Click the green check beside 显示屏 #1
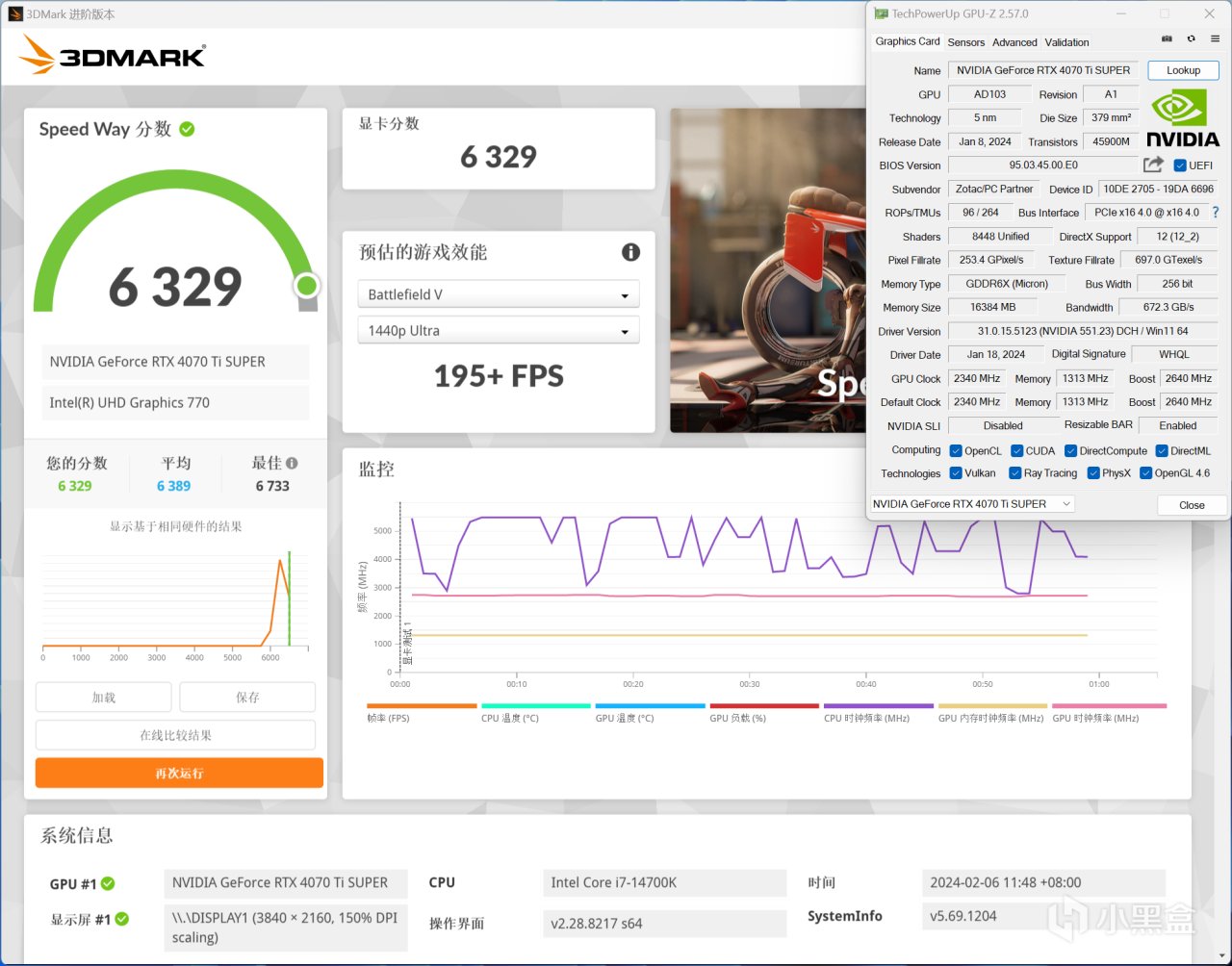 click(122, 919)
